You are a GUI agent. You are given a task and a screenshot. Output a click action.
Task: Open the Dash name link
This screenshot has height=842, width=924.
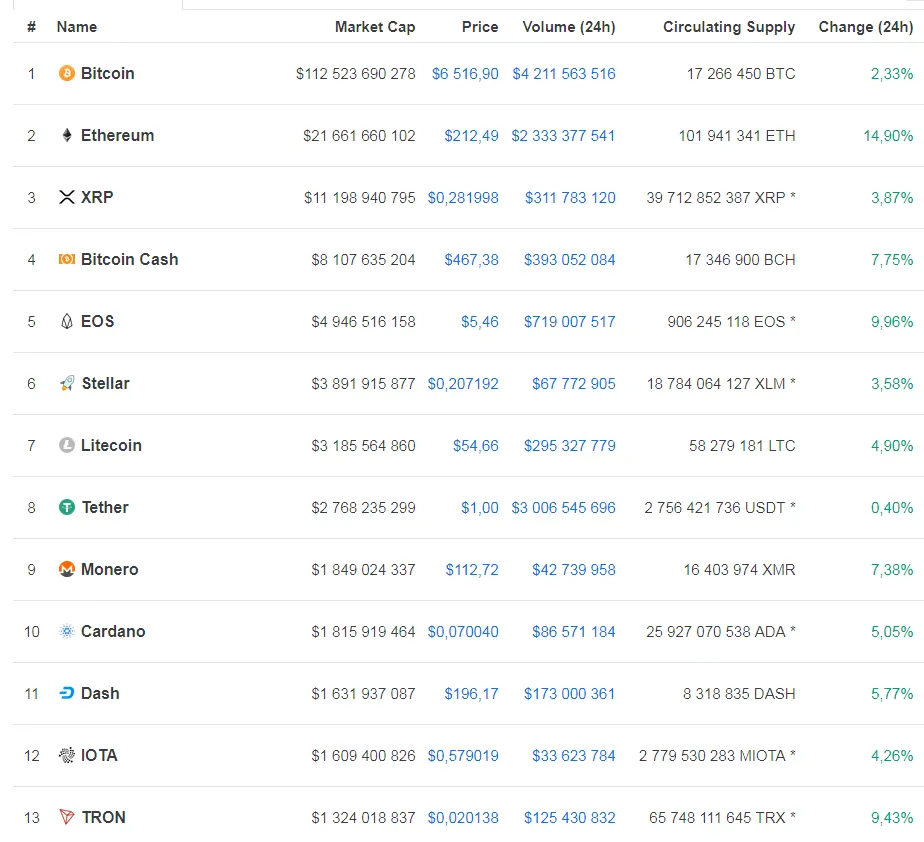click(100, 694)
